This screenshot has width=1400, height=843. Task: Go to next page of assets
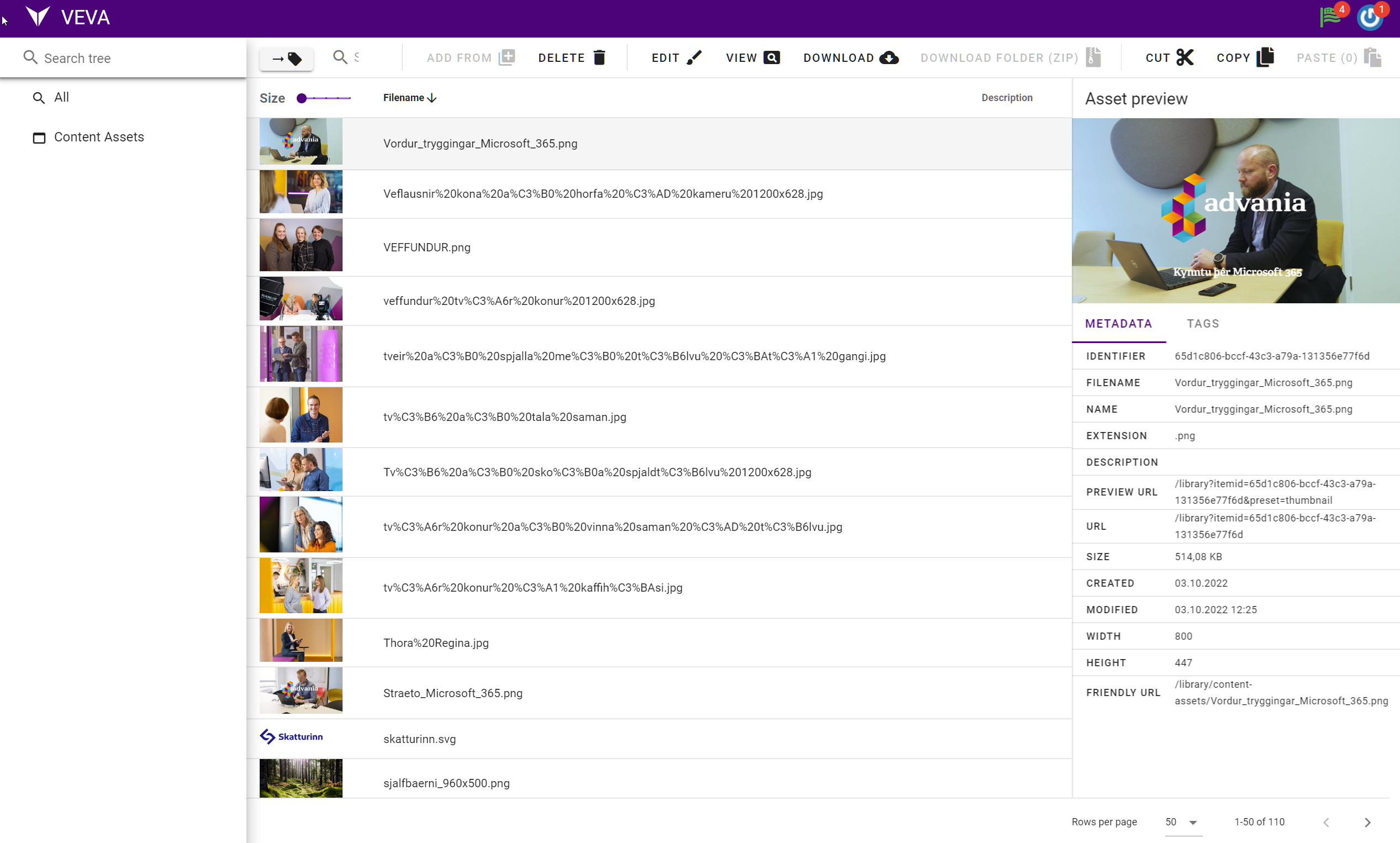point(1367,822)
